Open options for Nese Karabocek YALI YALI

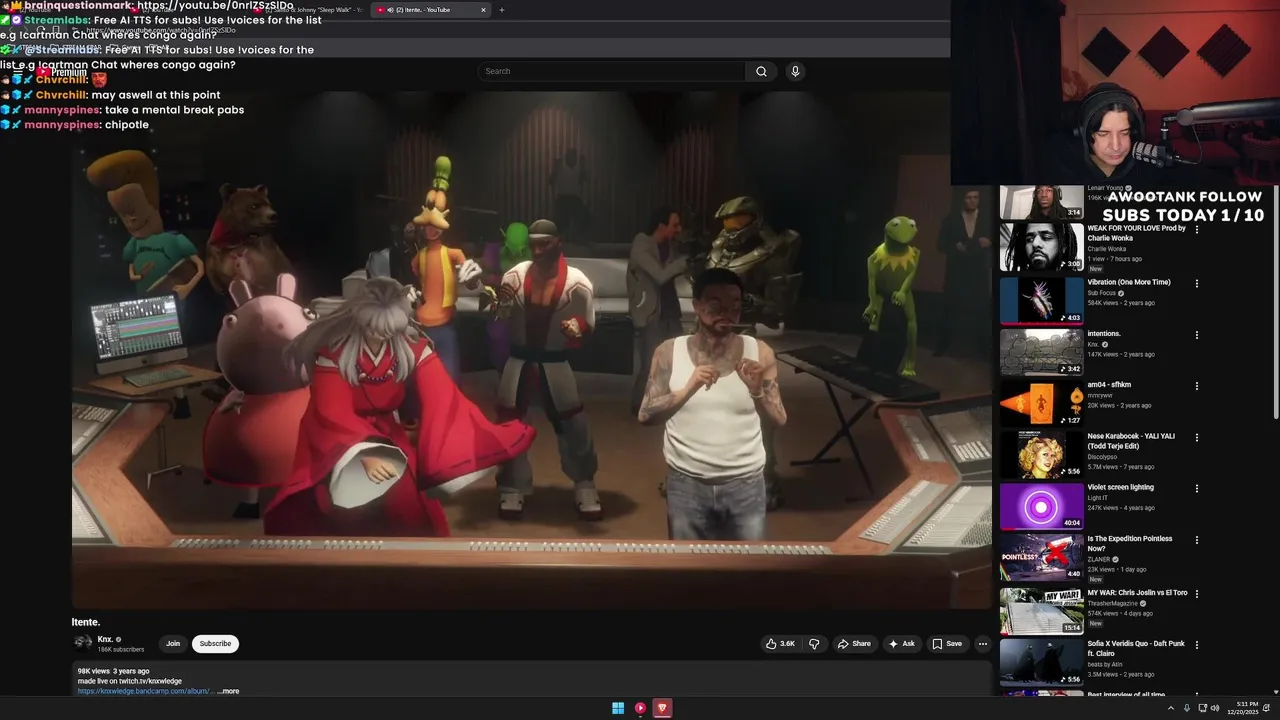click(x=1197, y=438)
